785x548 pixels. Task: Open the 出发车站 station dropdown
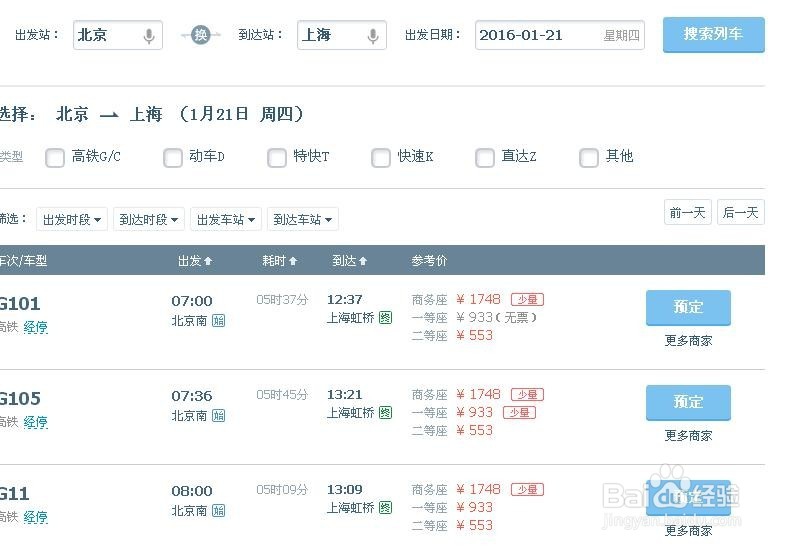[x=226, y=219]
